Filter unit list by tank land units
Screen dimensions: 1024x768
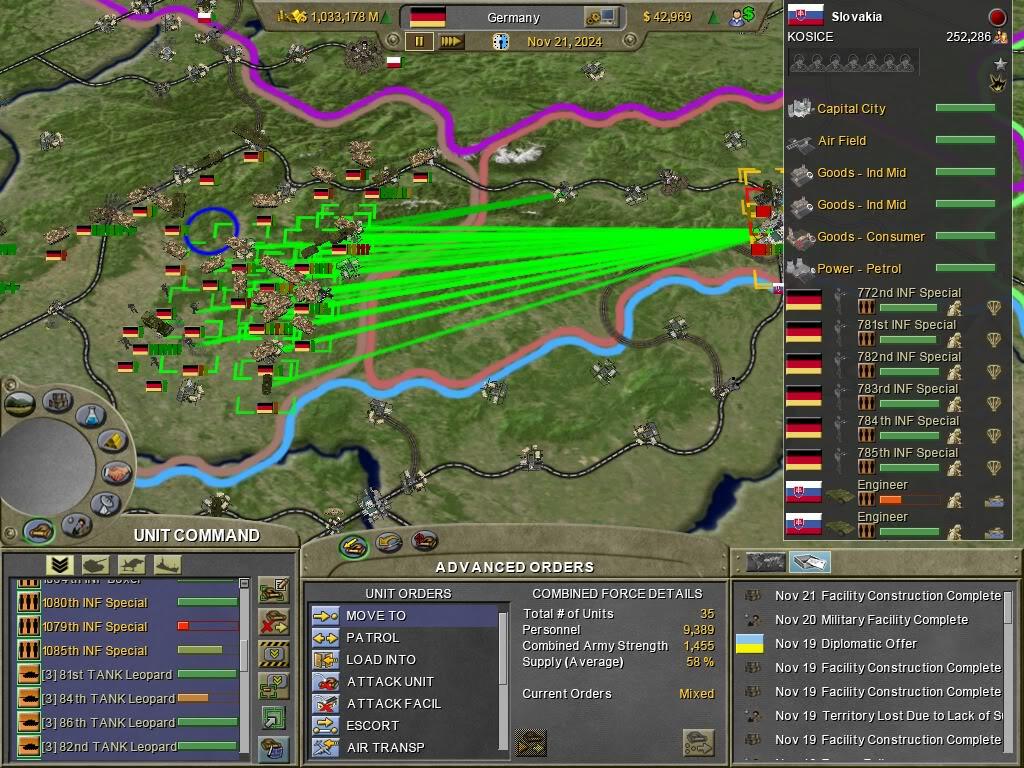point(95,565)
